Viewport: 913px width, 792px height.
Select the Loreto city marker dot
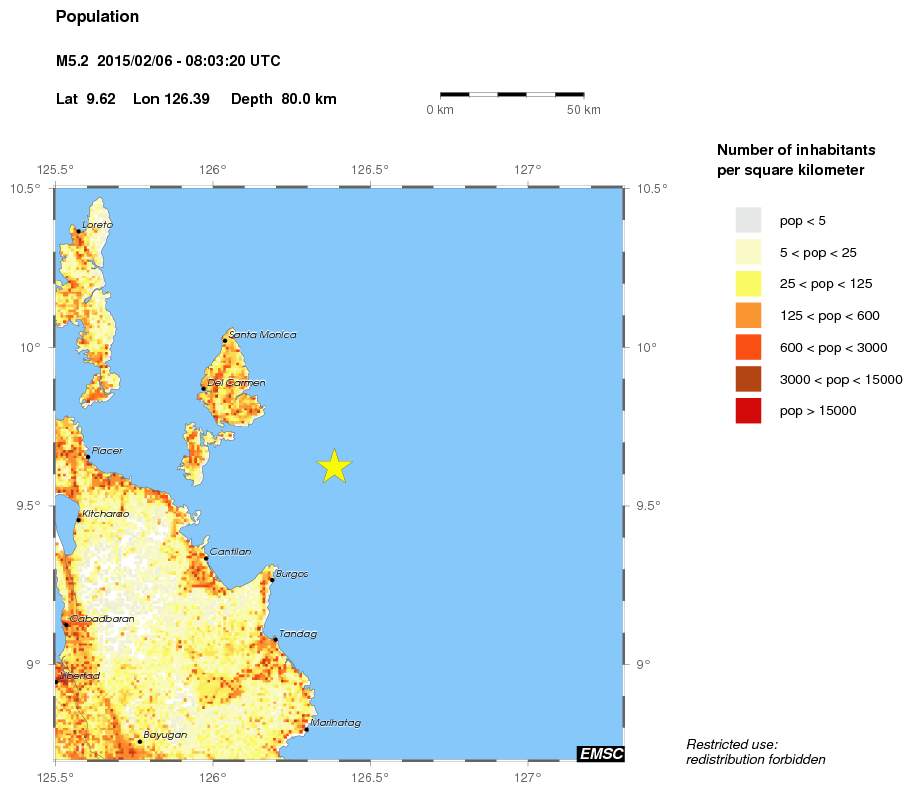pyautogui.click(x=78, y=231)
